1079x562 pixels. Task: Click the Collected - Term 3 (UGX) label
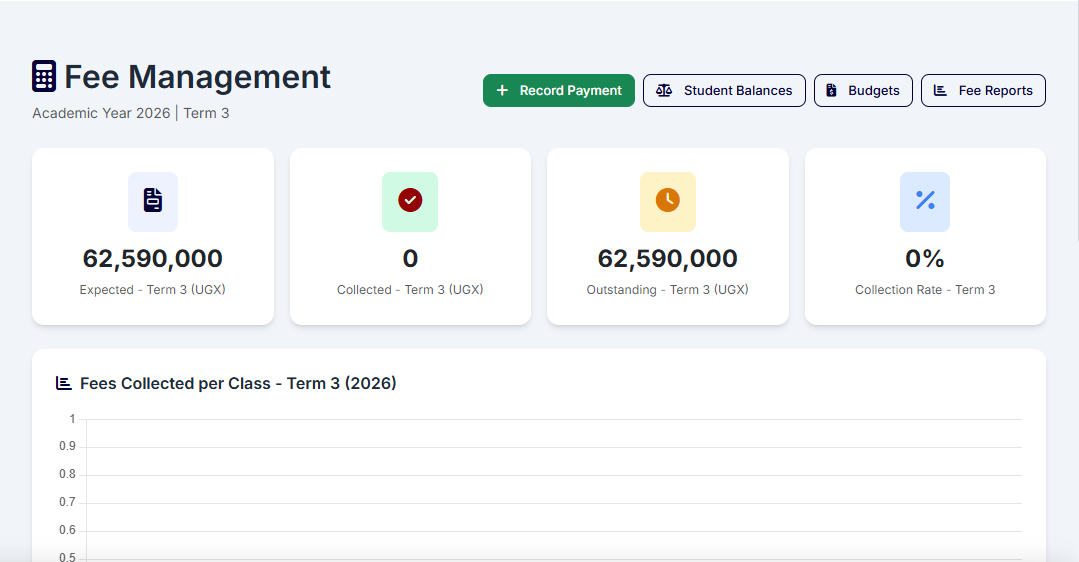pos(410,290)
